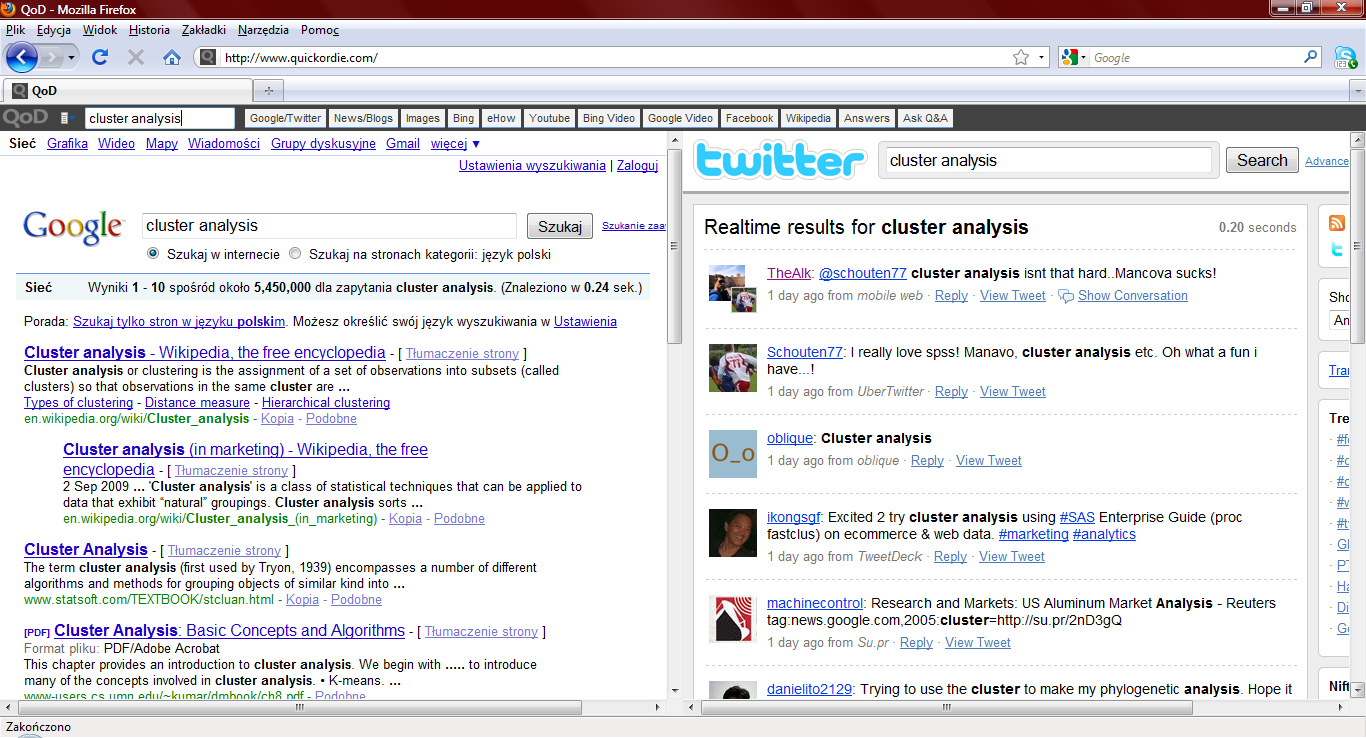This screenshot has width=1366, height=738.
Task: Click the Google Szukaj button
Action: click(559, 226)
